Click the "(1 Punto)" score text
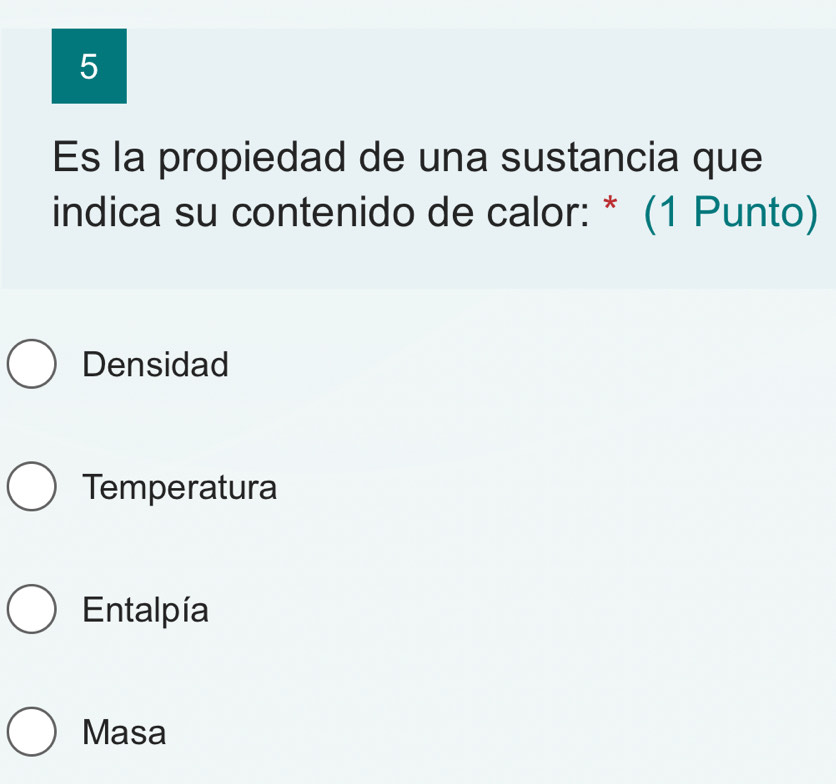Image resolution: width=836 pixels, height=784 pixels. (731, 214)
